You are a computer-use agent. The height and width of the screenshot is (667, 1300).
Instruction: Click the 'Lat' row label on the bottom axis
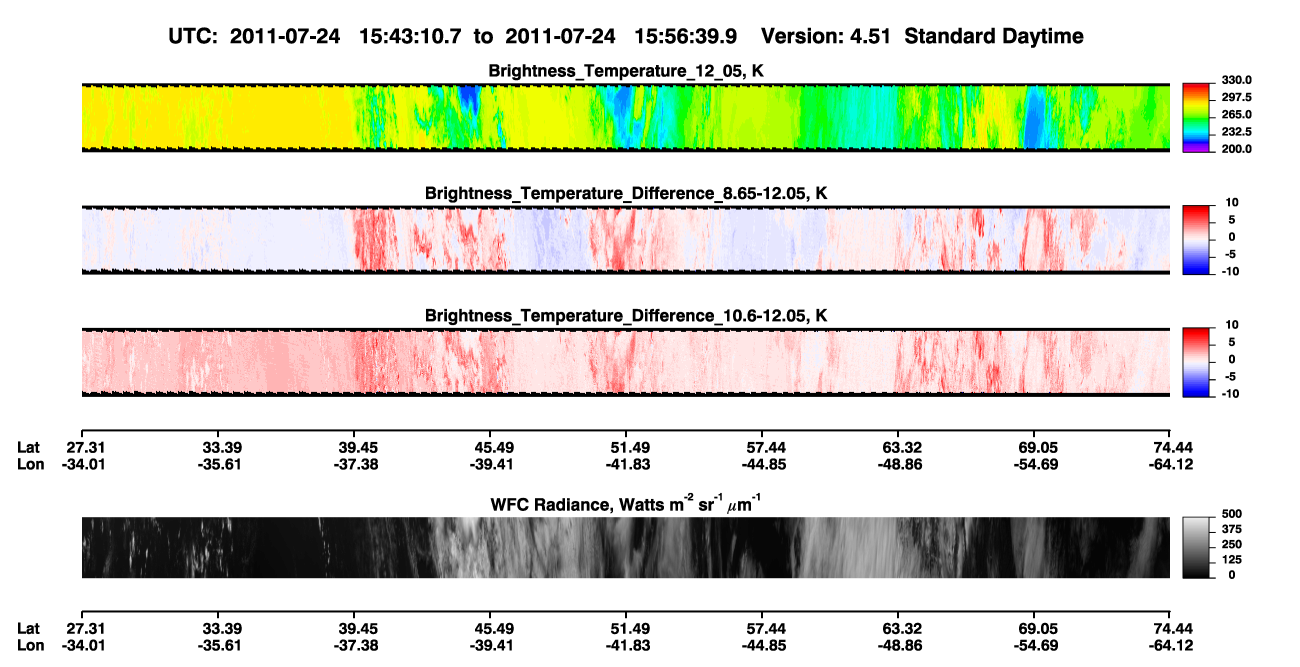[30, 629]
